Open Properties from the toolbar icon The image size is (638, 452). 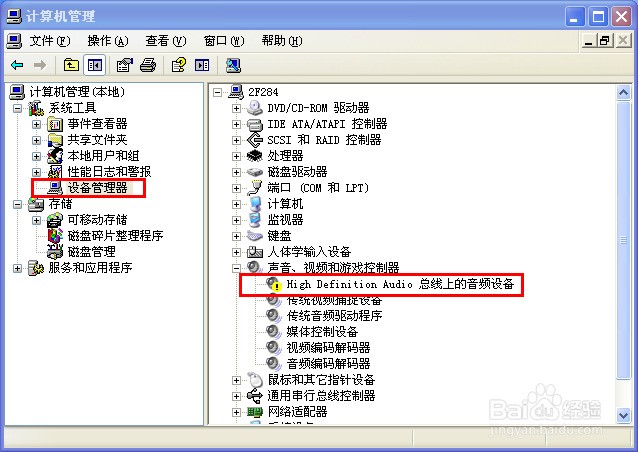125,65
